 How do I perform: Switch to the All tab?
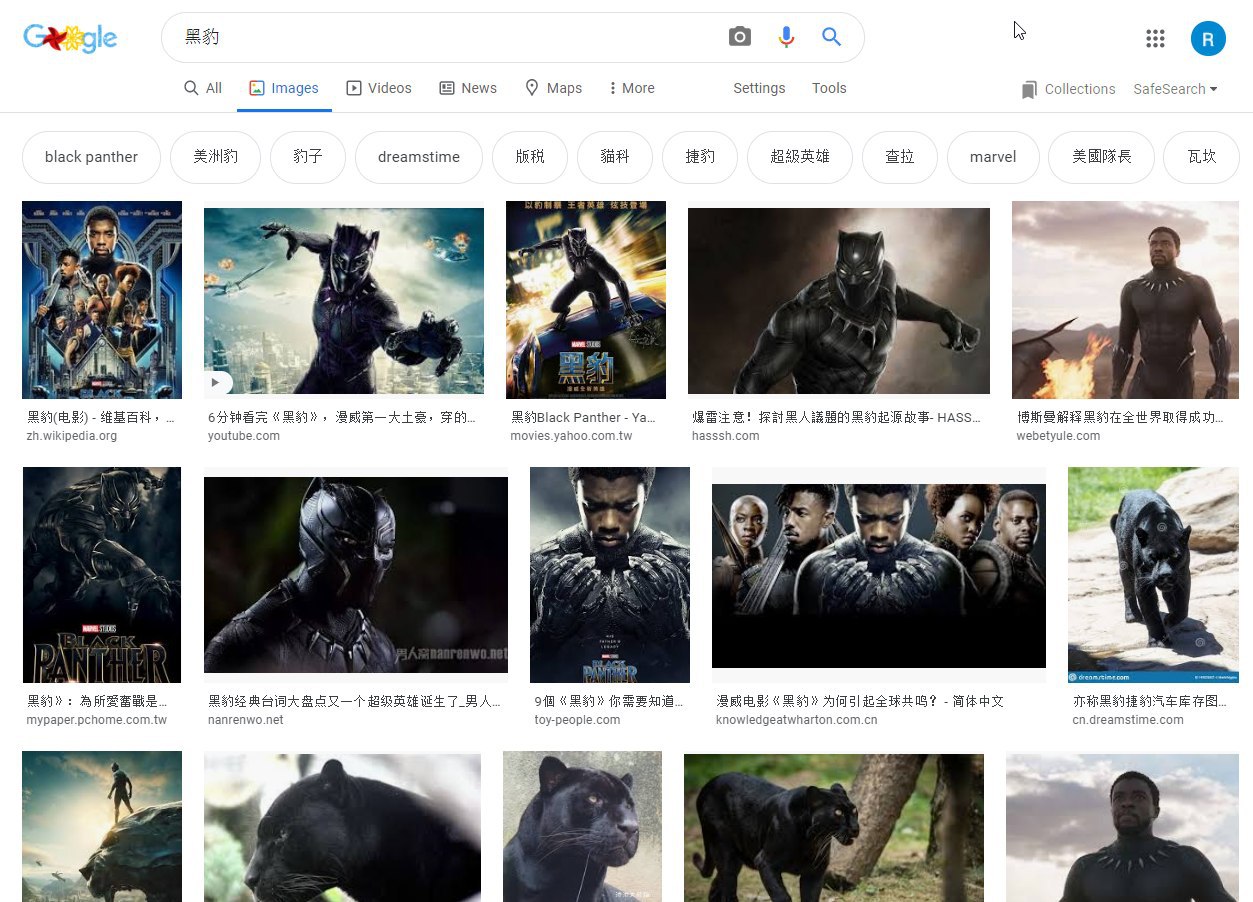coord(203,88)
